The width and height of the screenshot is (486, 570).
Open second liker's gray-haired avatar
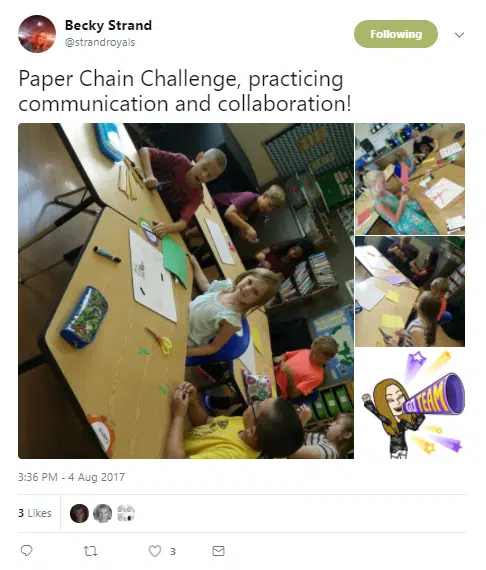pos(103,513)
